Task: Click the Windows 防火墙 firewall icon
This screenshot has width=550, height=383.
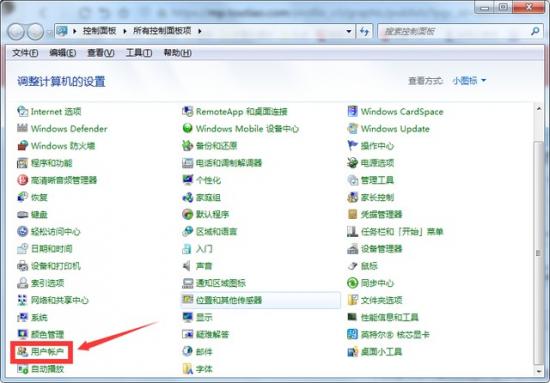Action: click(x=22, y=146)
